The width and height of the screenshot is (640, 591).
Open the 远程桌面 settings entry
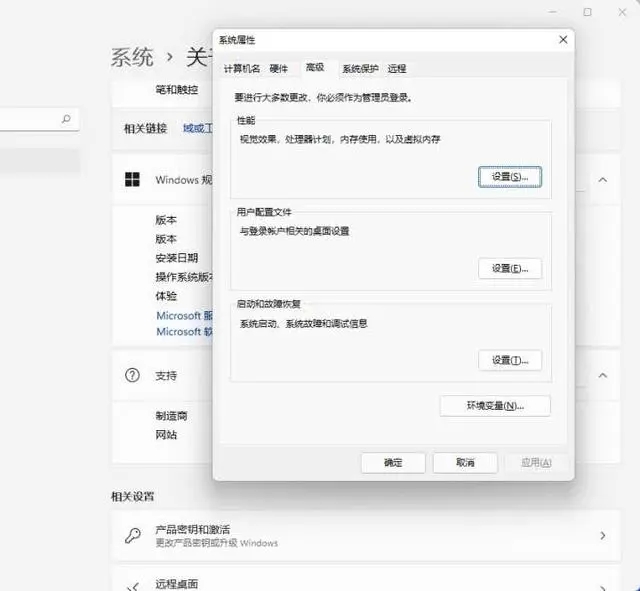point(366,578)
